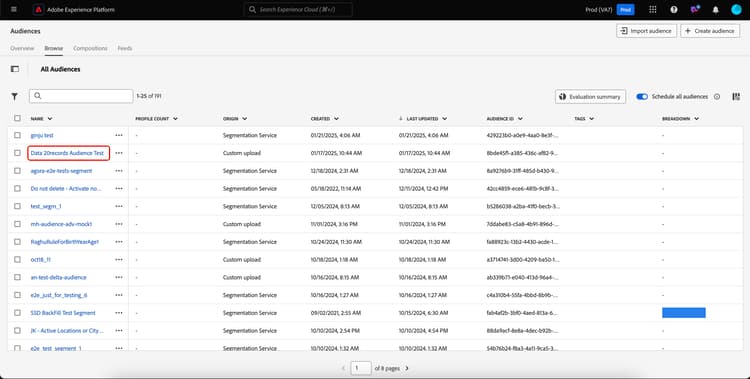Check the SSD BackFill Test Segment checkbox
This screenshot has width=750, height=379.
point(17,312)
